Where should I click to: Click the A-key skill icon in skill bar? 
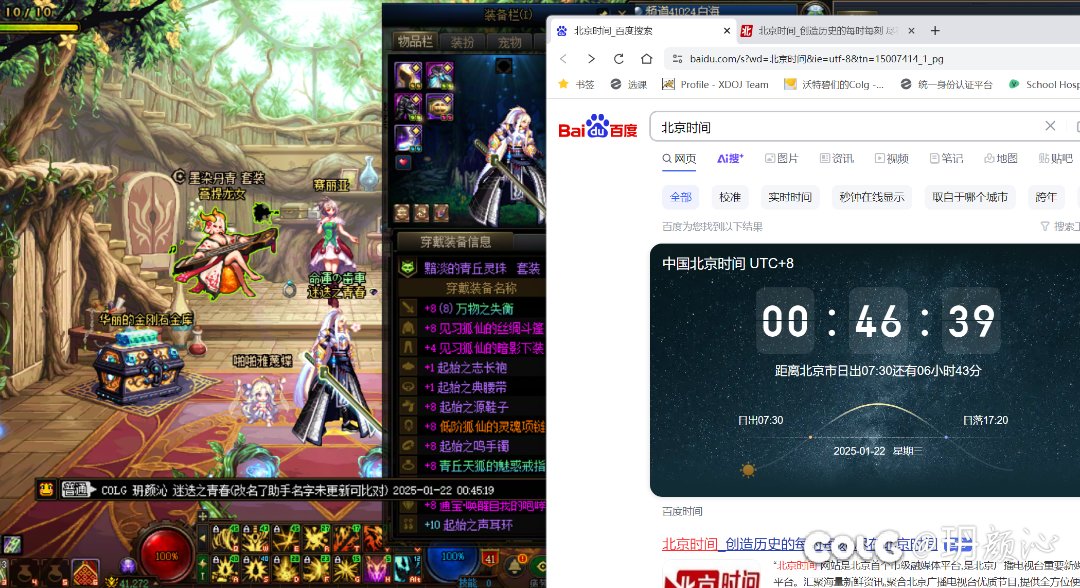click(225, 569)
